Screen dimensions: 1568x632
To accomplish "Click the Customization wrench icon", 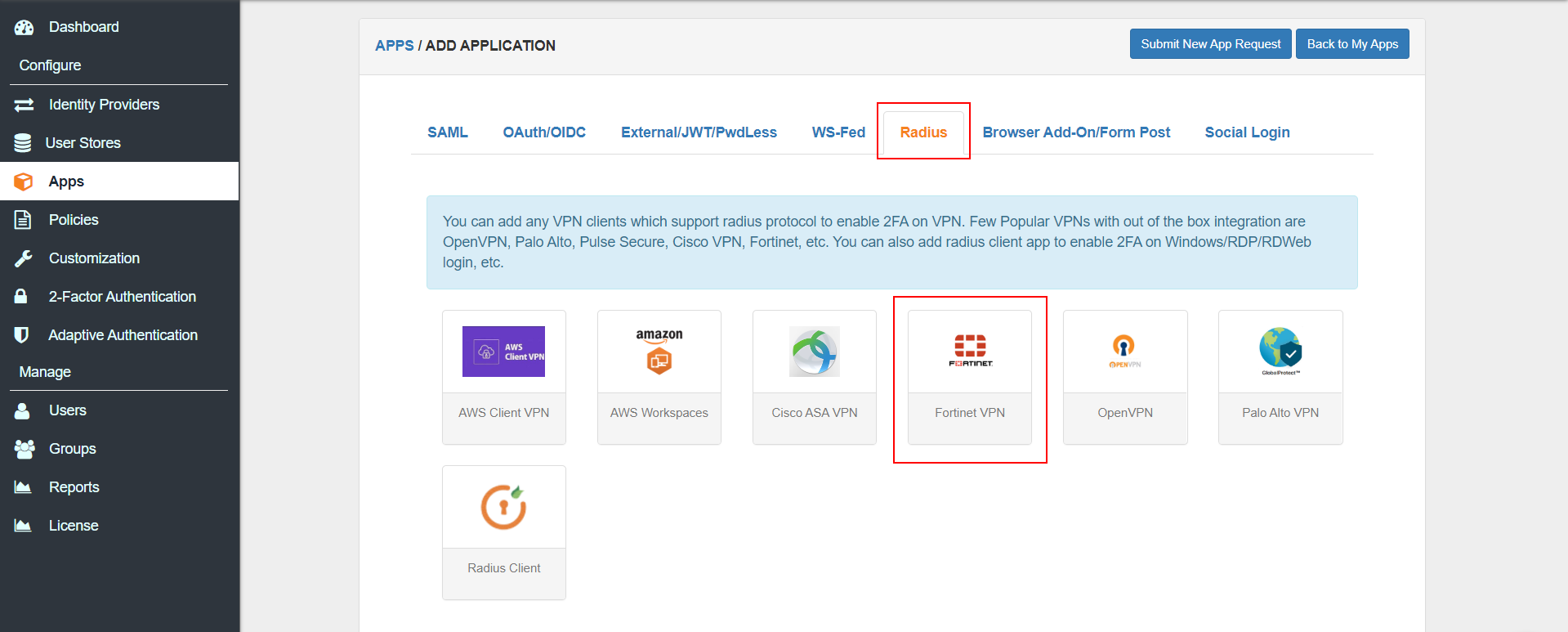I will point(23,258).
